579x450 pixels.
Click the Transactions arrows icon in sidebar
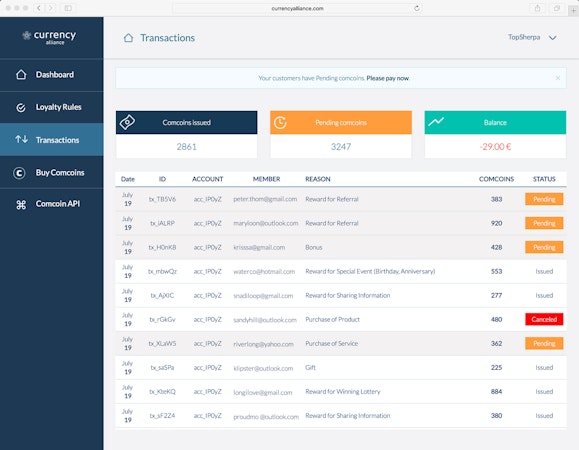[21, 140]
